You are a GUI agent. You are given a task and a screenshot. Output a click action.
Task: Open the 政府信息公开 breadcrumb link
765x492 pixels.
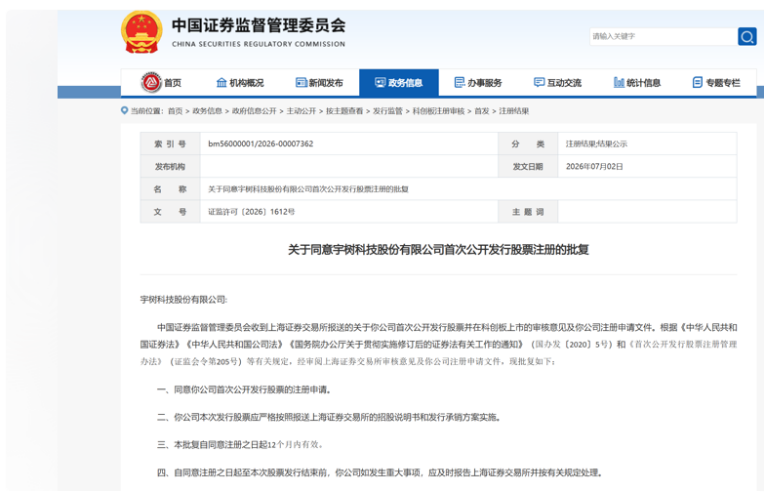(x=254, y=111)
